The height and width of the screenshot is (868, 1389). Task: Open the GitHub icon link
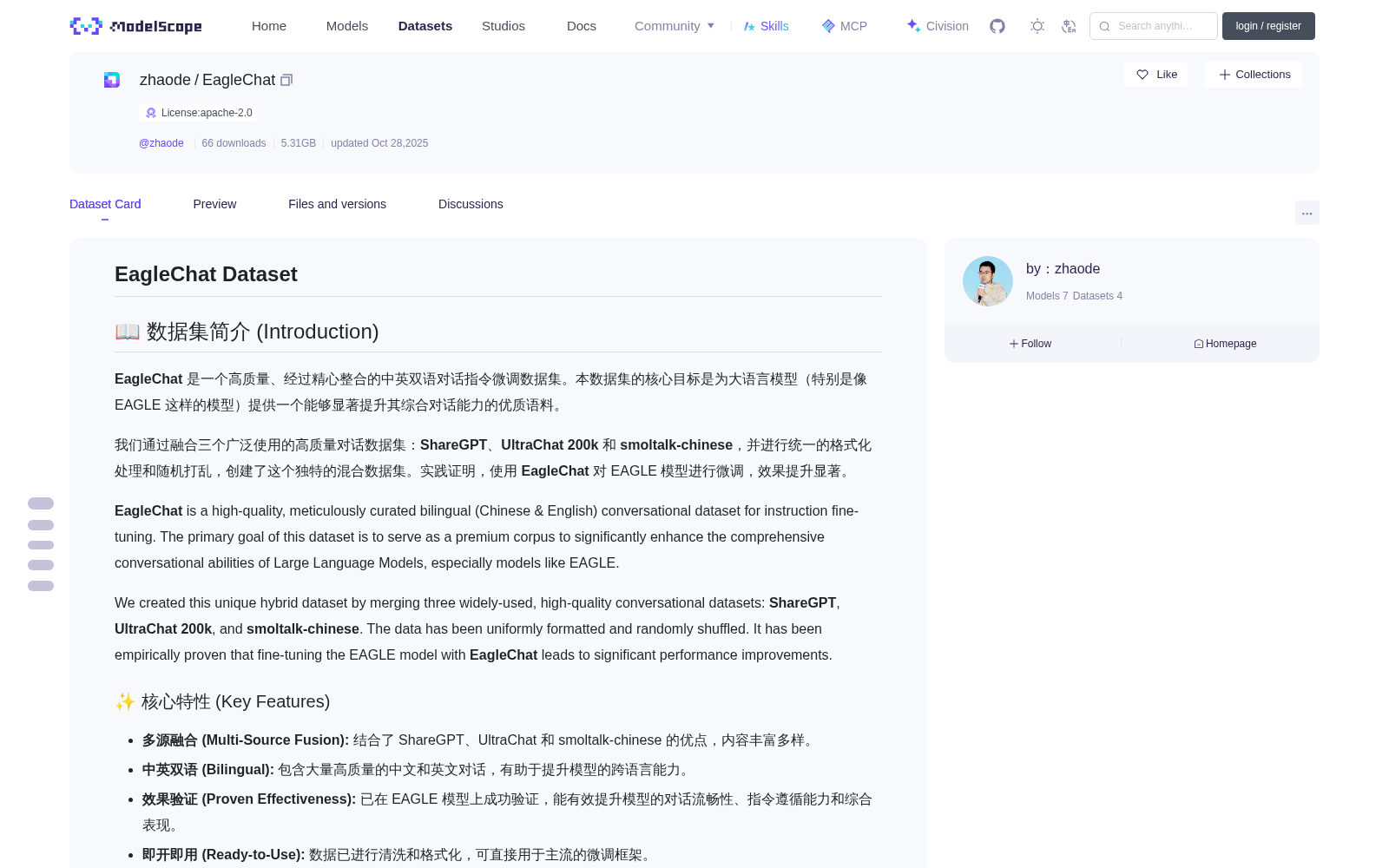tap(997, 26)
